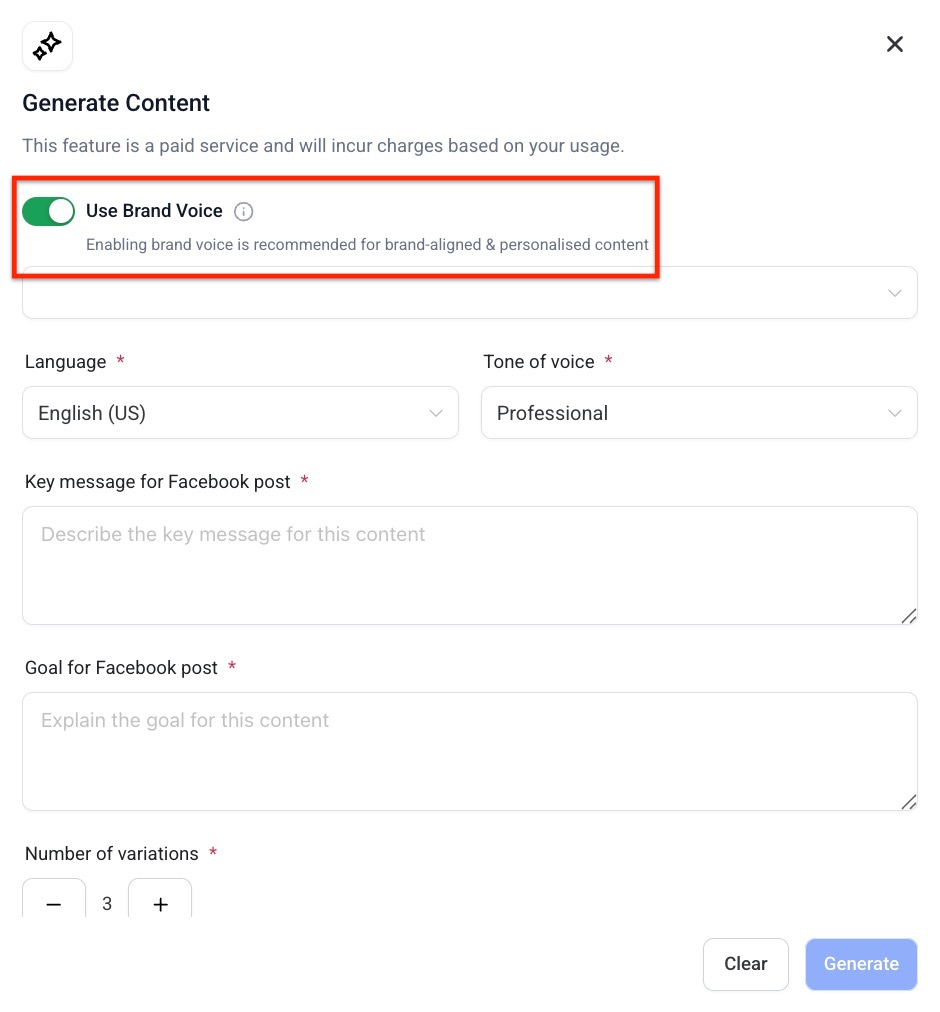
Task: Focus the Goal for Facebook post field
Action: [x=470, y=751]
